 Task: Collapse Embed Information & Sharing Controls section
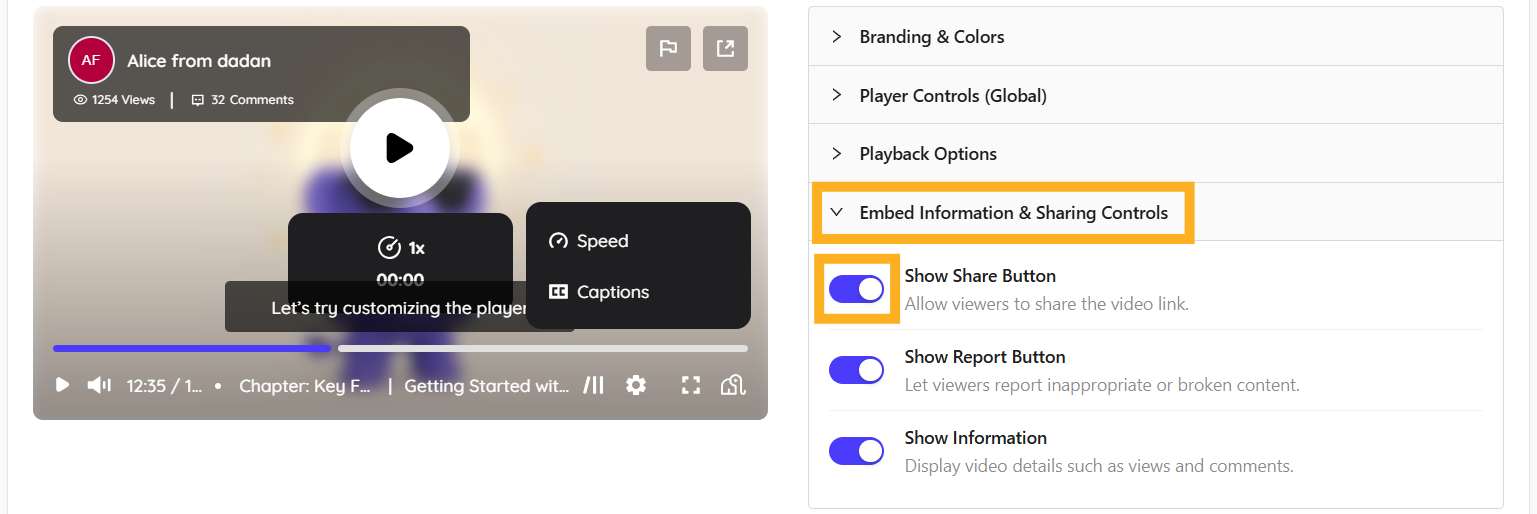pyautogui.click(x=1155, y=212)
